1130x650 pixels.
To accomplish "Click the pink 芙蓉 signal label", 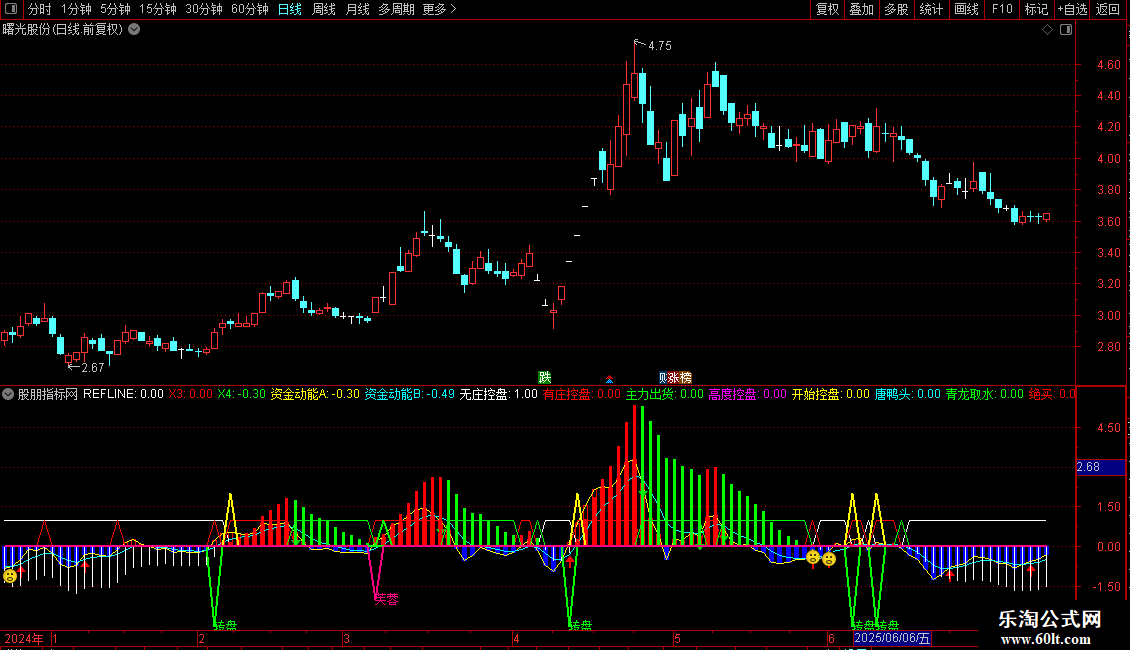I will [x=387, y=599].
